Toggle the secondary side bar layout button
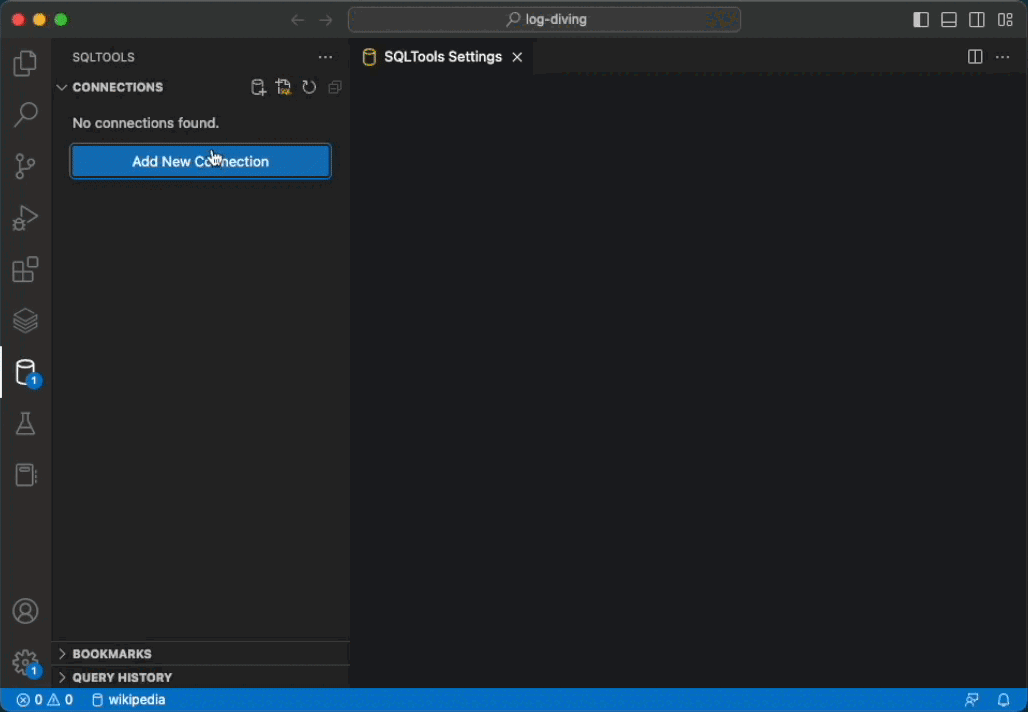Viewport: 1028px width, 712px height. [x=977, y=20]
